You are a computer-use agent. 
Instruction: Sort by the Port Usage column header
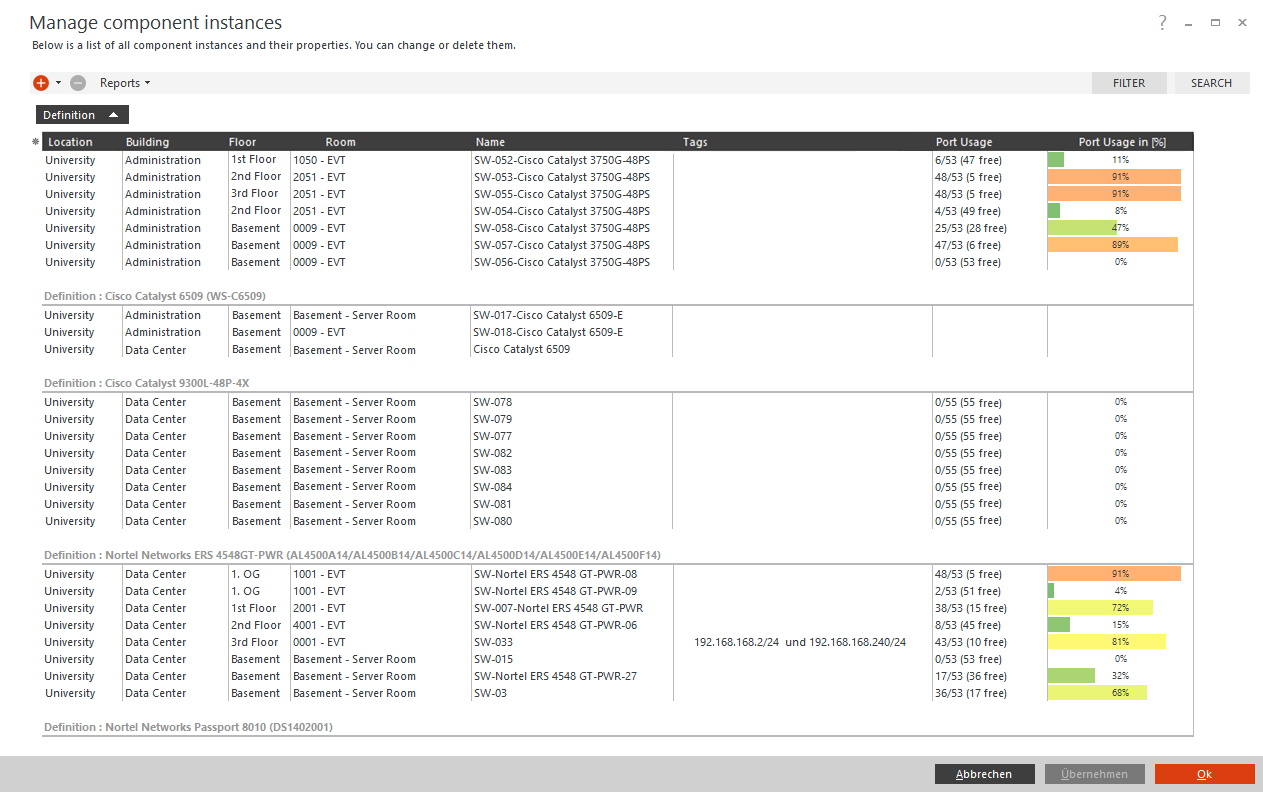click(964, 142)
